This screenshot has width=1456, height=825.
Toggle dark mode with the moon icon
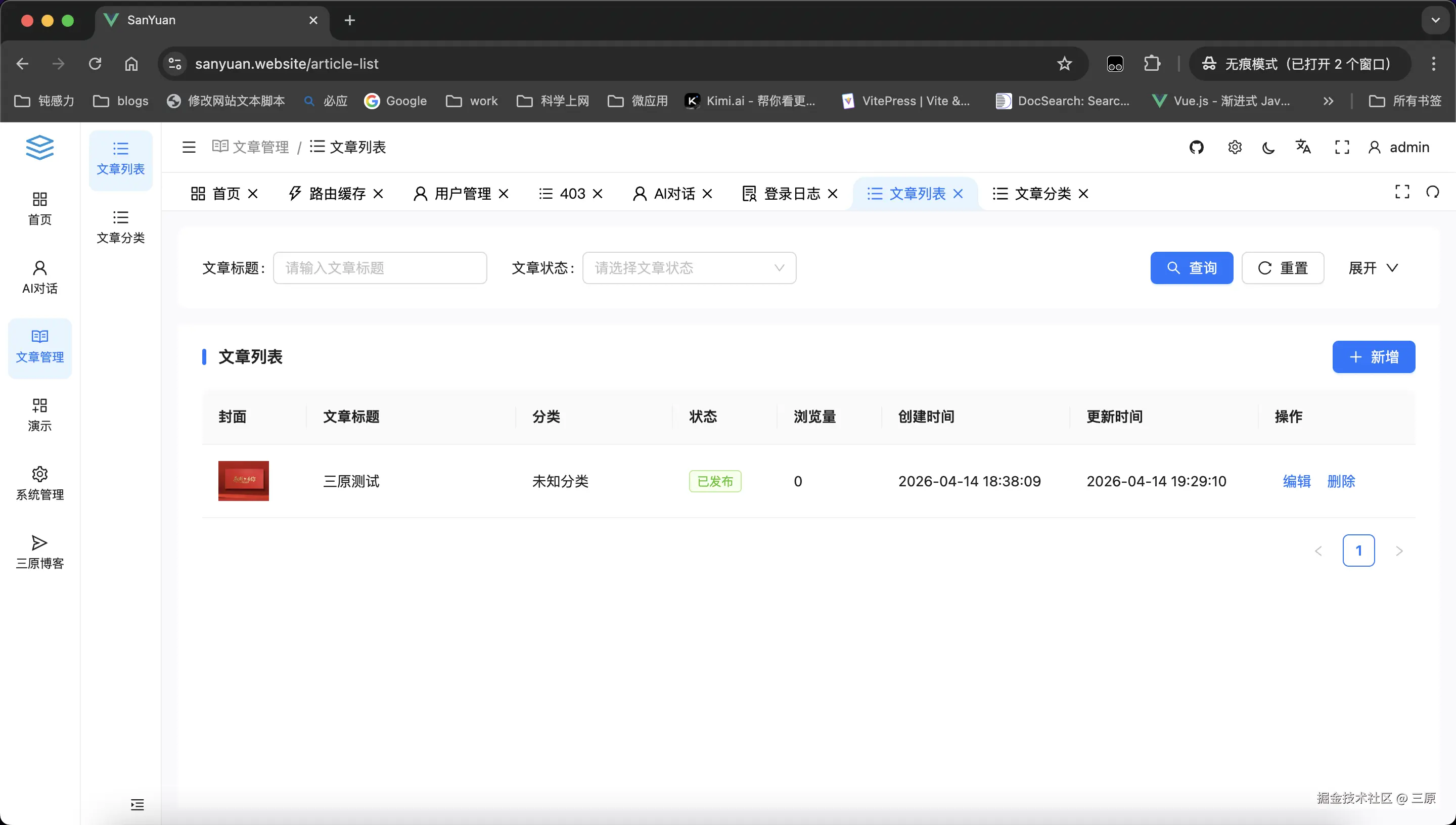(x=1268, y=147)
